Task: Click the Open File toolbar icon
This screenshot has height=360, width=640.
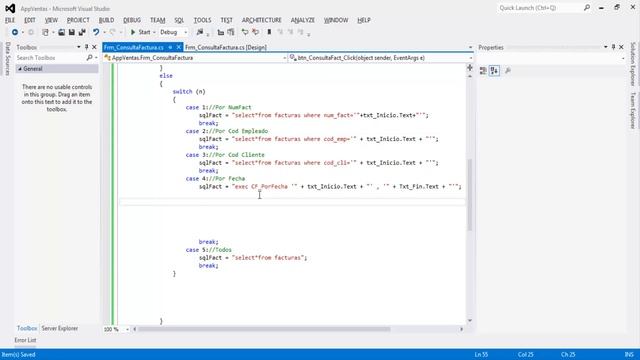Action: click(x=61, y=32)
